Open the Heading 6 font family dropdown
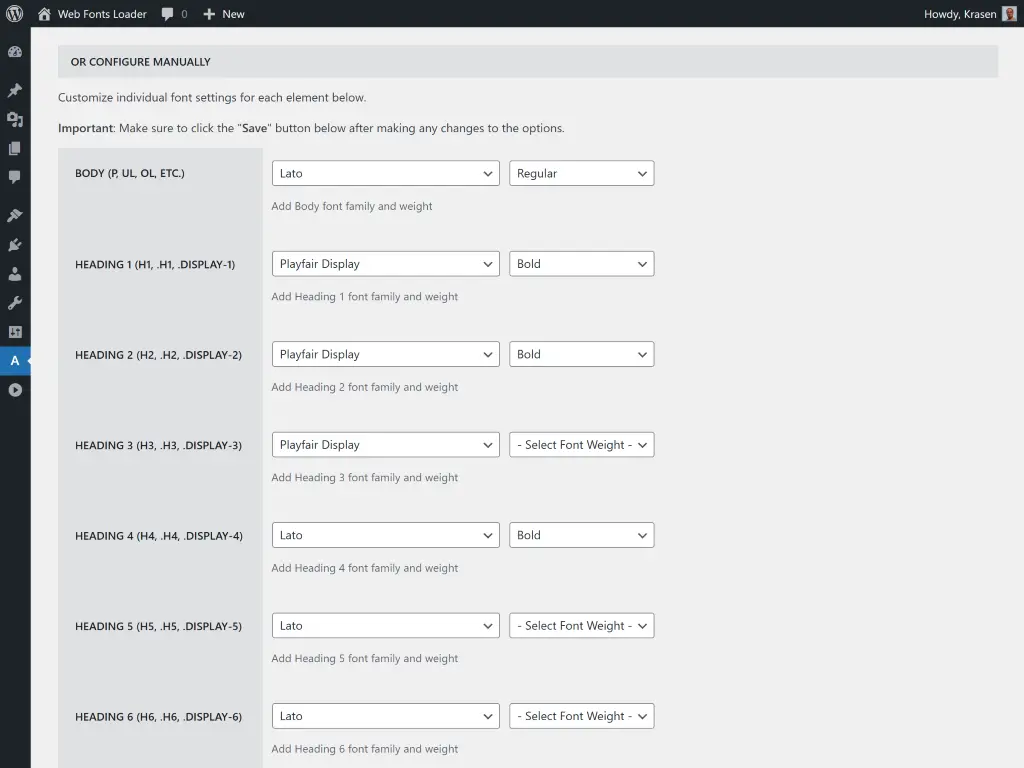This screenshot has height=768, width=1024. (x=385, y=715)
